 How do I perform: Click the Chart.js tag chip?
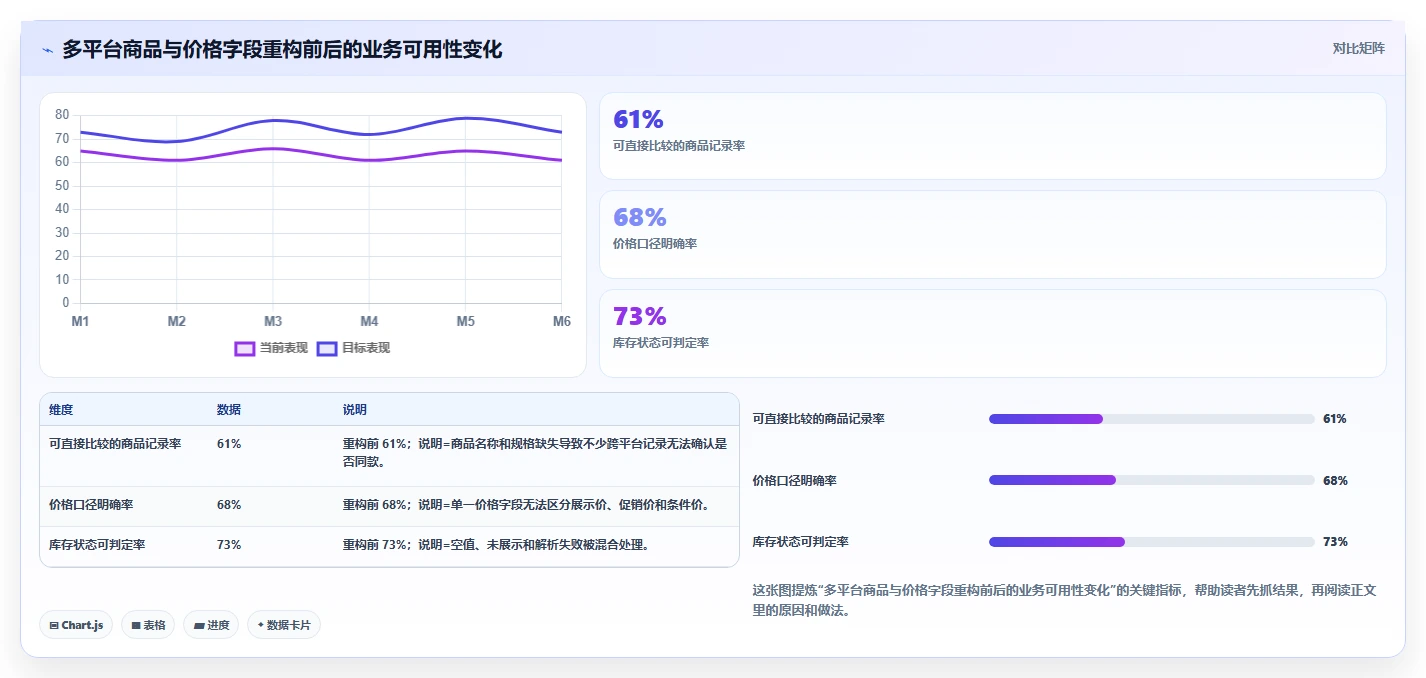[x=76, y=625]
